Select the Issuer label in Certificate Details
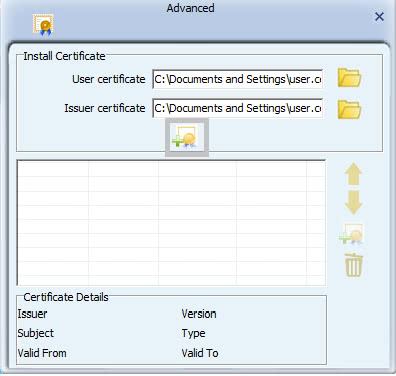Viewport: 396px width, 376px height. click(32, 314)
